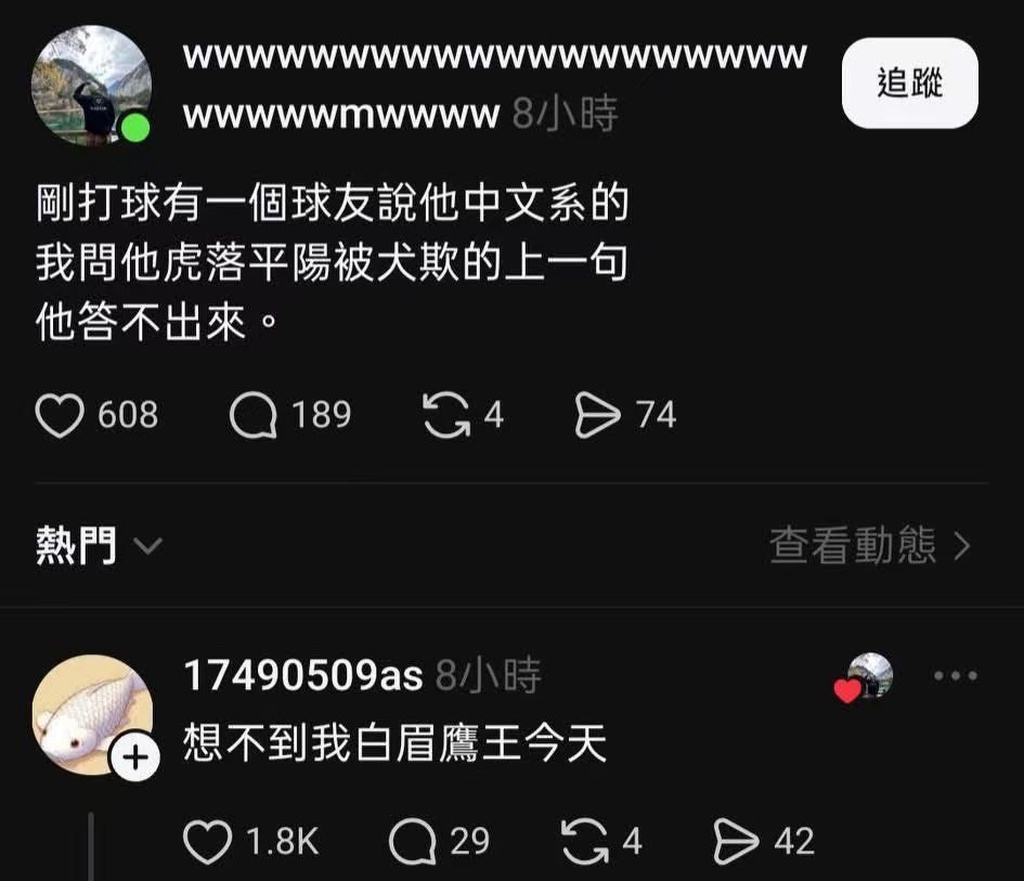The width and height of the screenshot is (1024, 881).
Task: Like the 17490509as reply heart icon
Action: coord(208,842)
